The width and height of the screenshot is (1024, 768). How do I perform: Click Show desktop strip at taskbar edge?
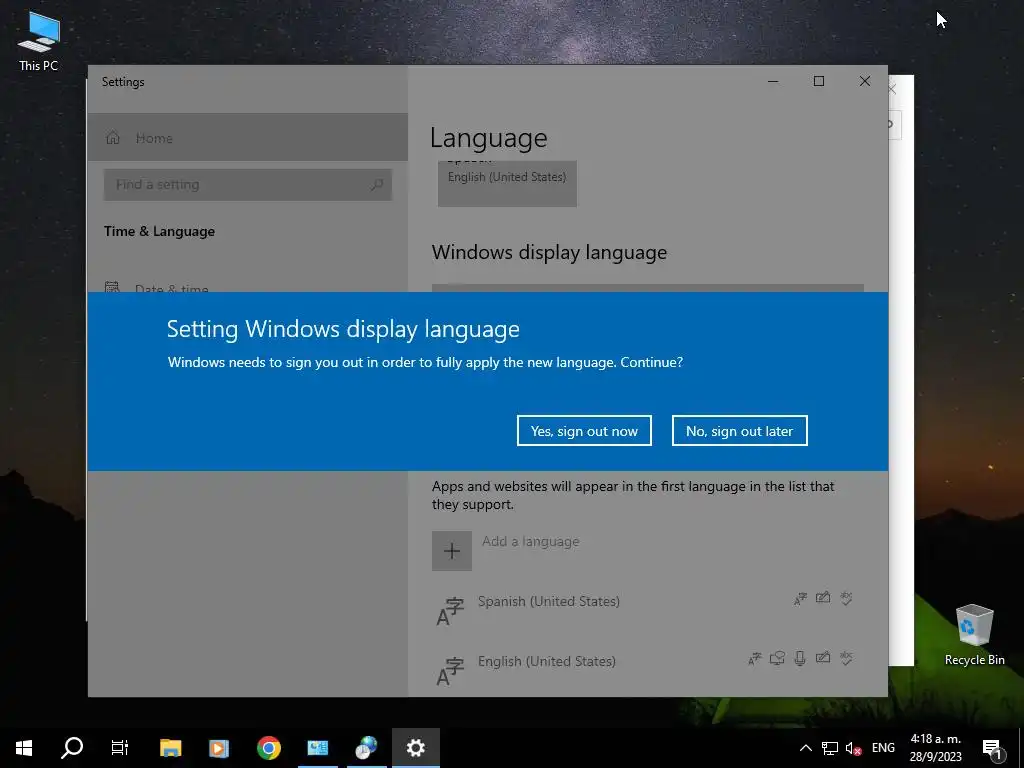1021,748
